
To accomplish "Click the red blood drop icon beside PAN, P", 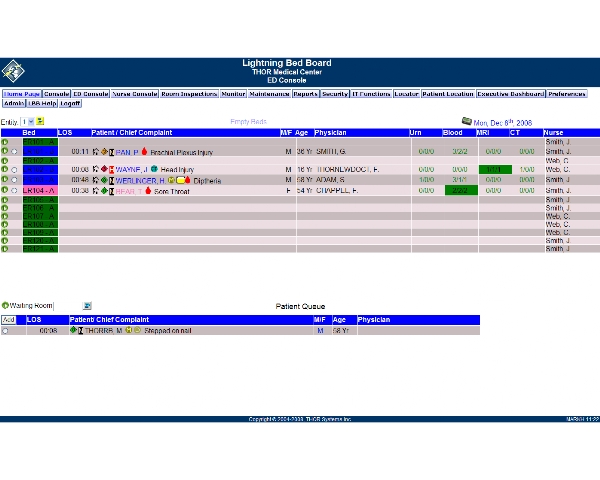I will pos(144,151).
